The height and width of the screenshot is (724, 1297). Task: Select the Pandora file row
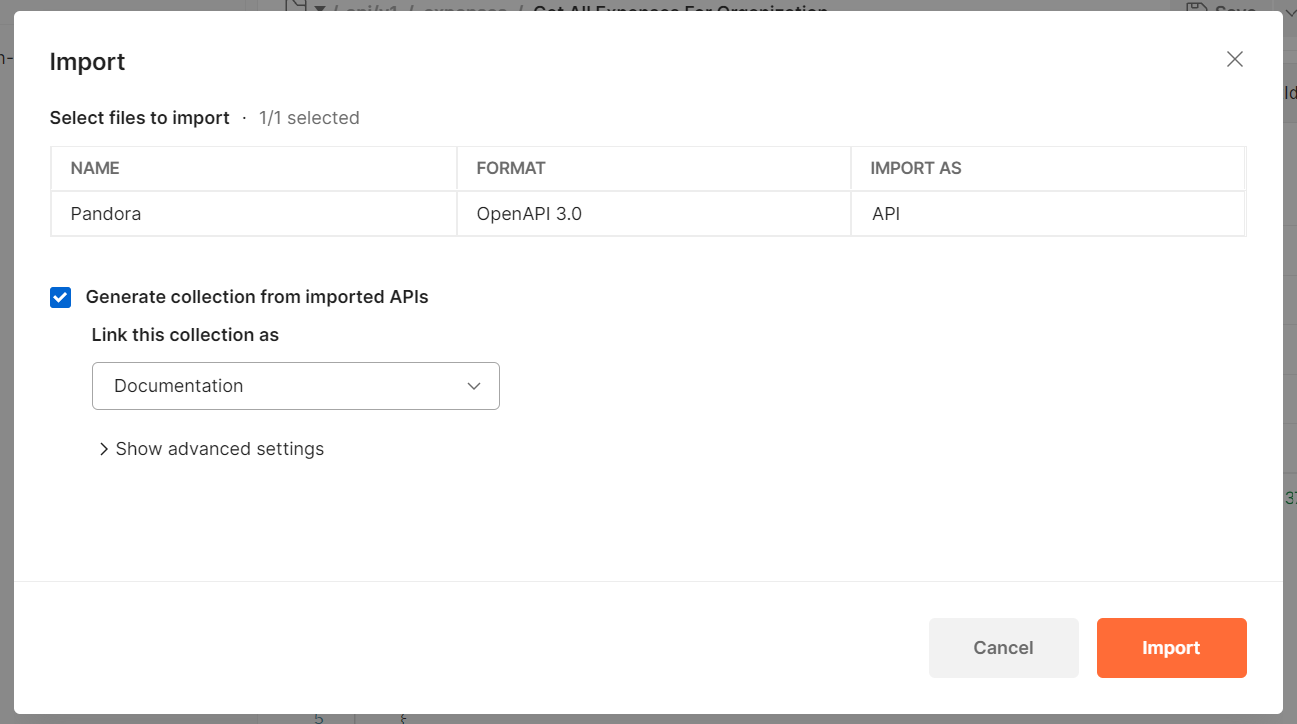click(106, 214)
